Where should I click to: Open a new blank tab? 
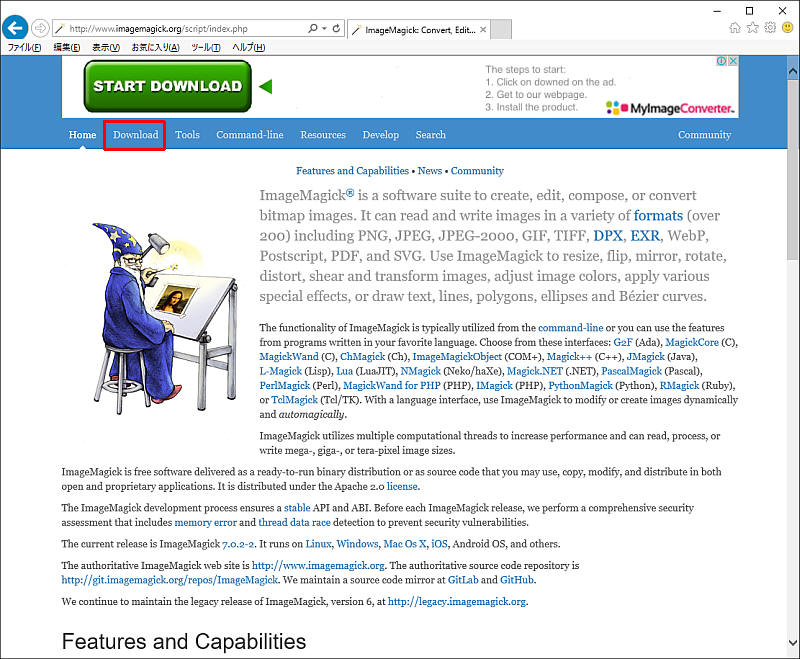[x=501, y=30]
